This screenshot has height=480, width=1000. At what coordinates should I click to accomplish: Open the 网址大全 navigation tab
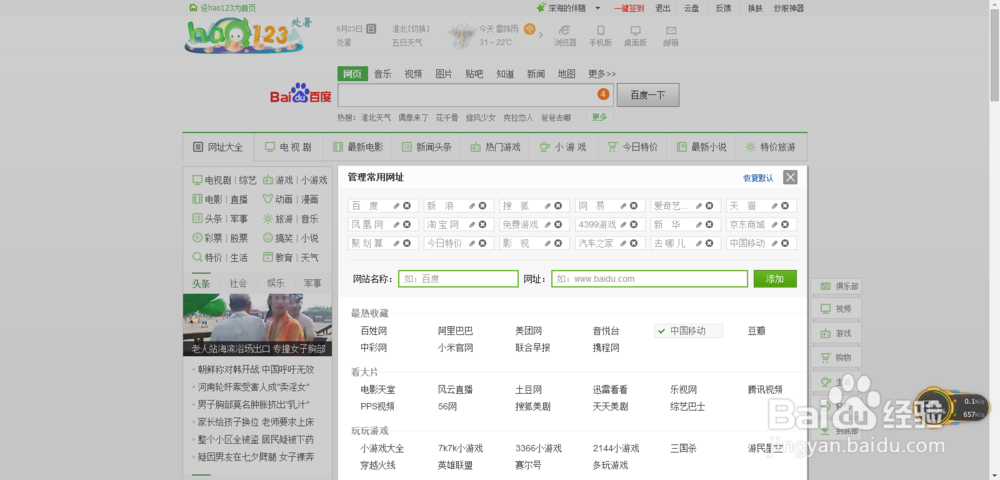pos(218,147)
